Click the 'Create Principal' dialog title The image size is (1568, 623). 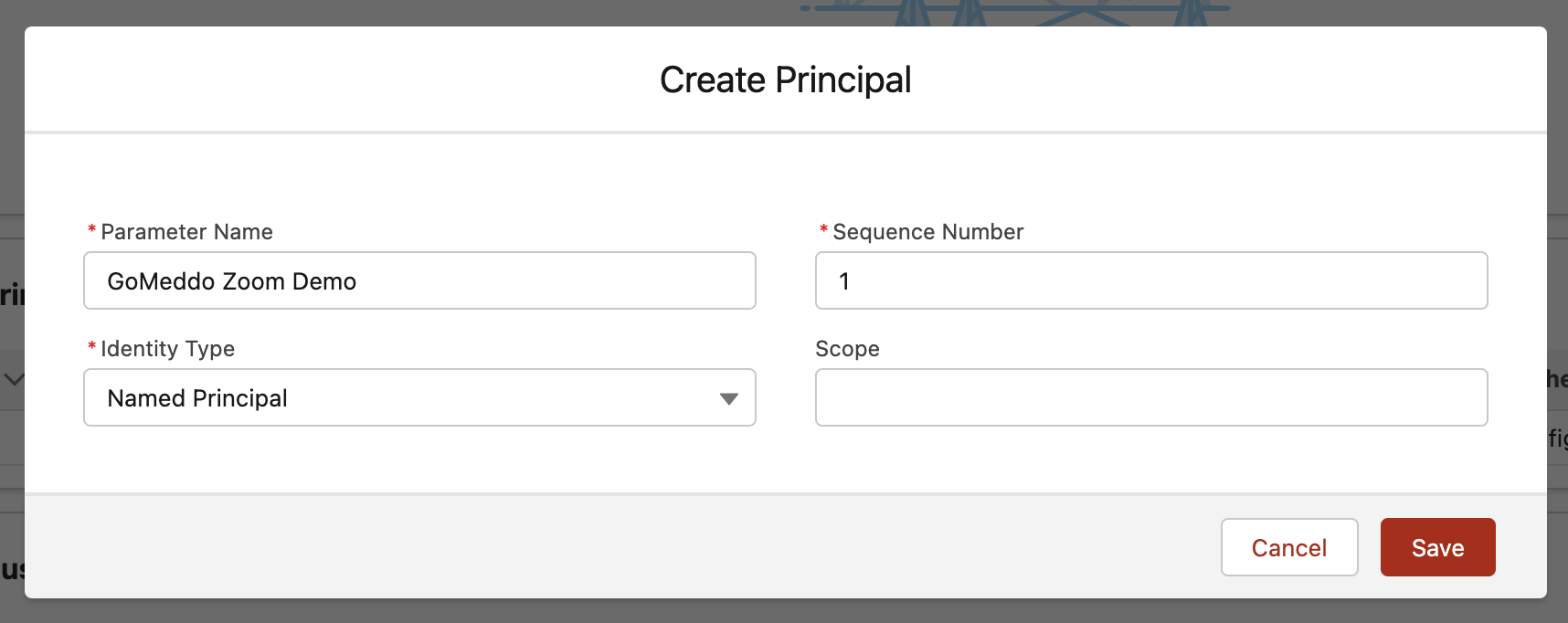[785, 80]
